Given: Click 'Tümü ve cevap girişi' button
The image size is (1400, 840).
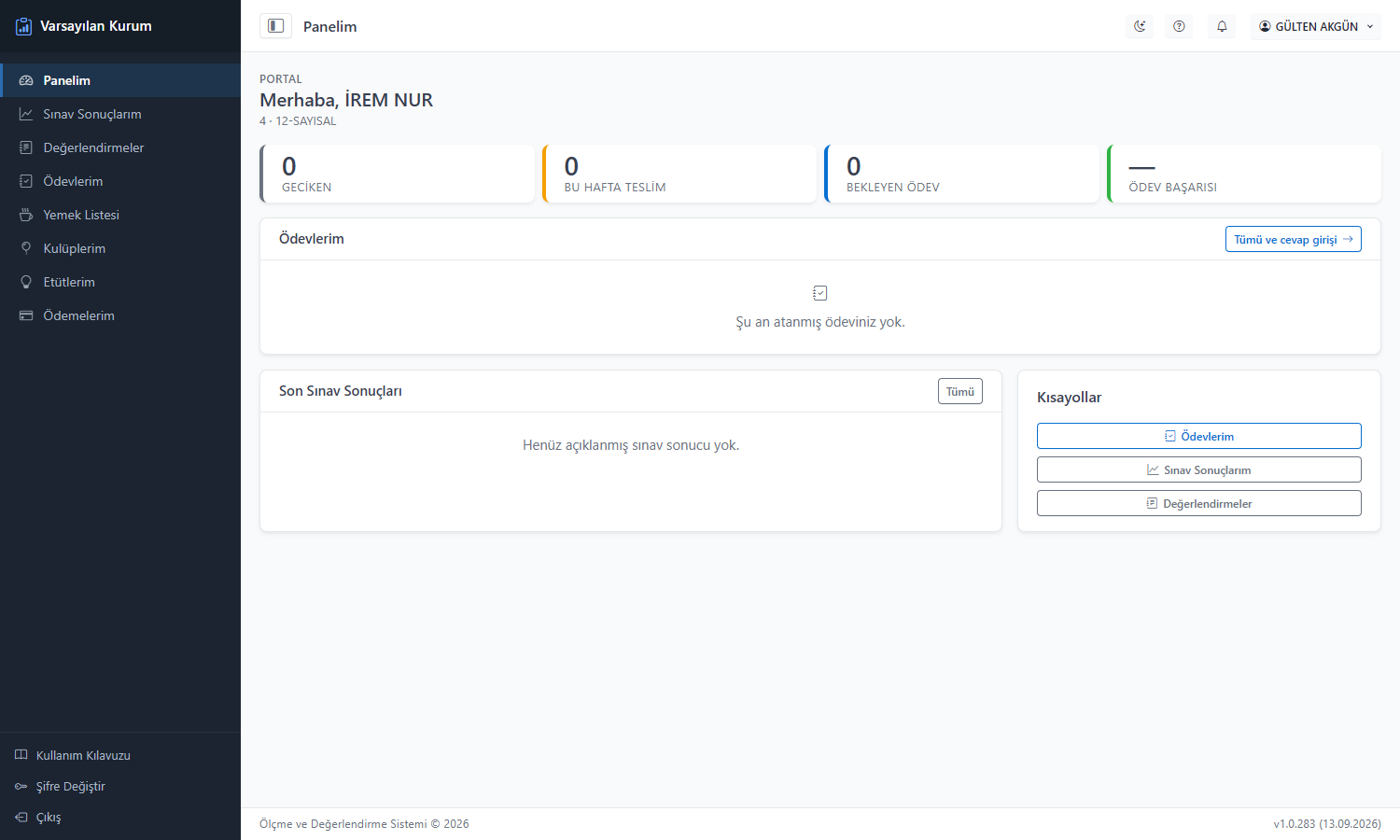Looking at the screenshot, I should 1293,239.
